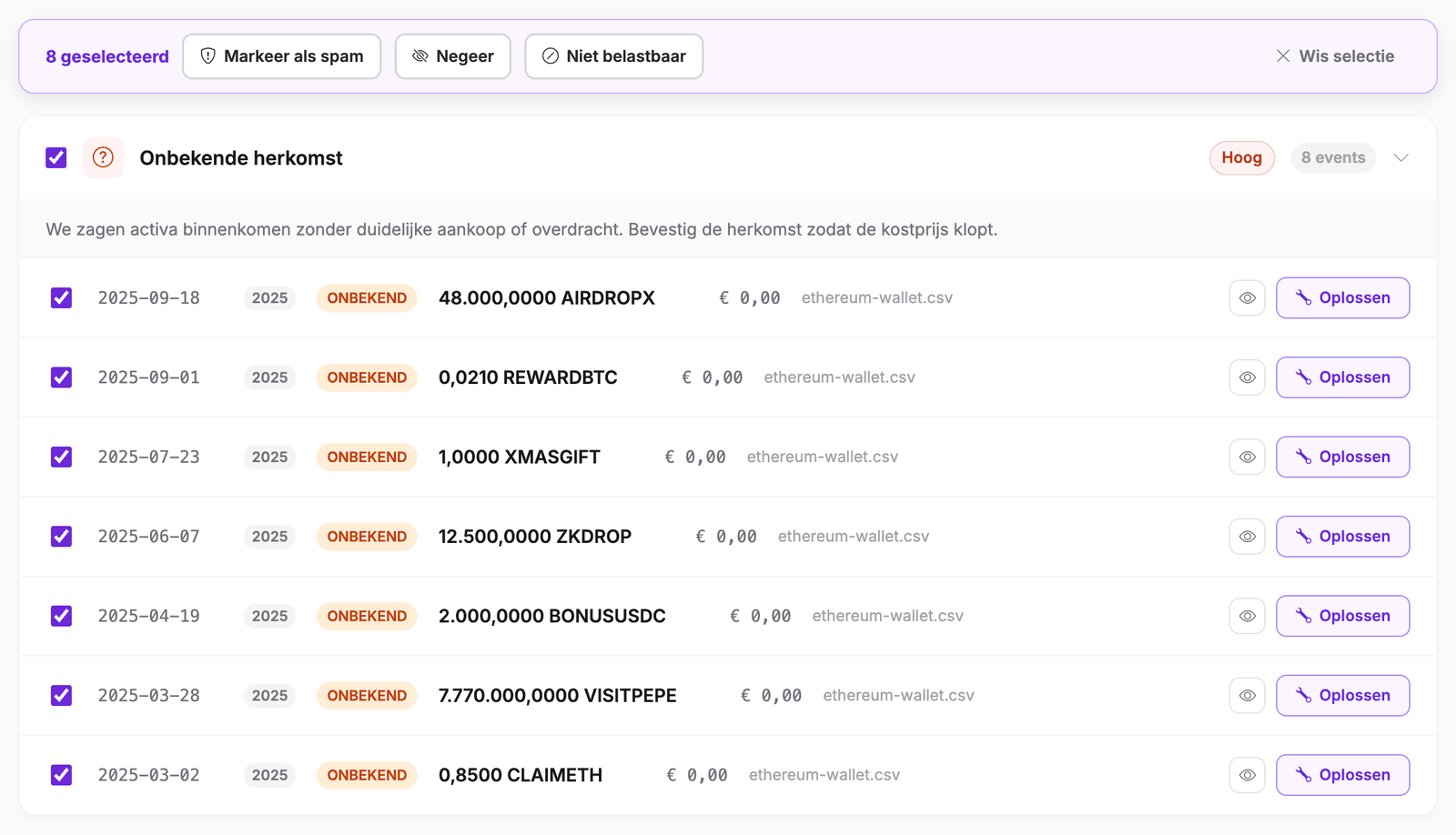Click the Onbekende herkomst heading
Viewport: 1456px width, 835px height.
point(241,157)
